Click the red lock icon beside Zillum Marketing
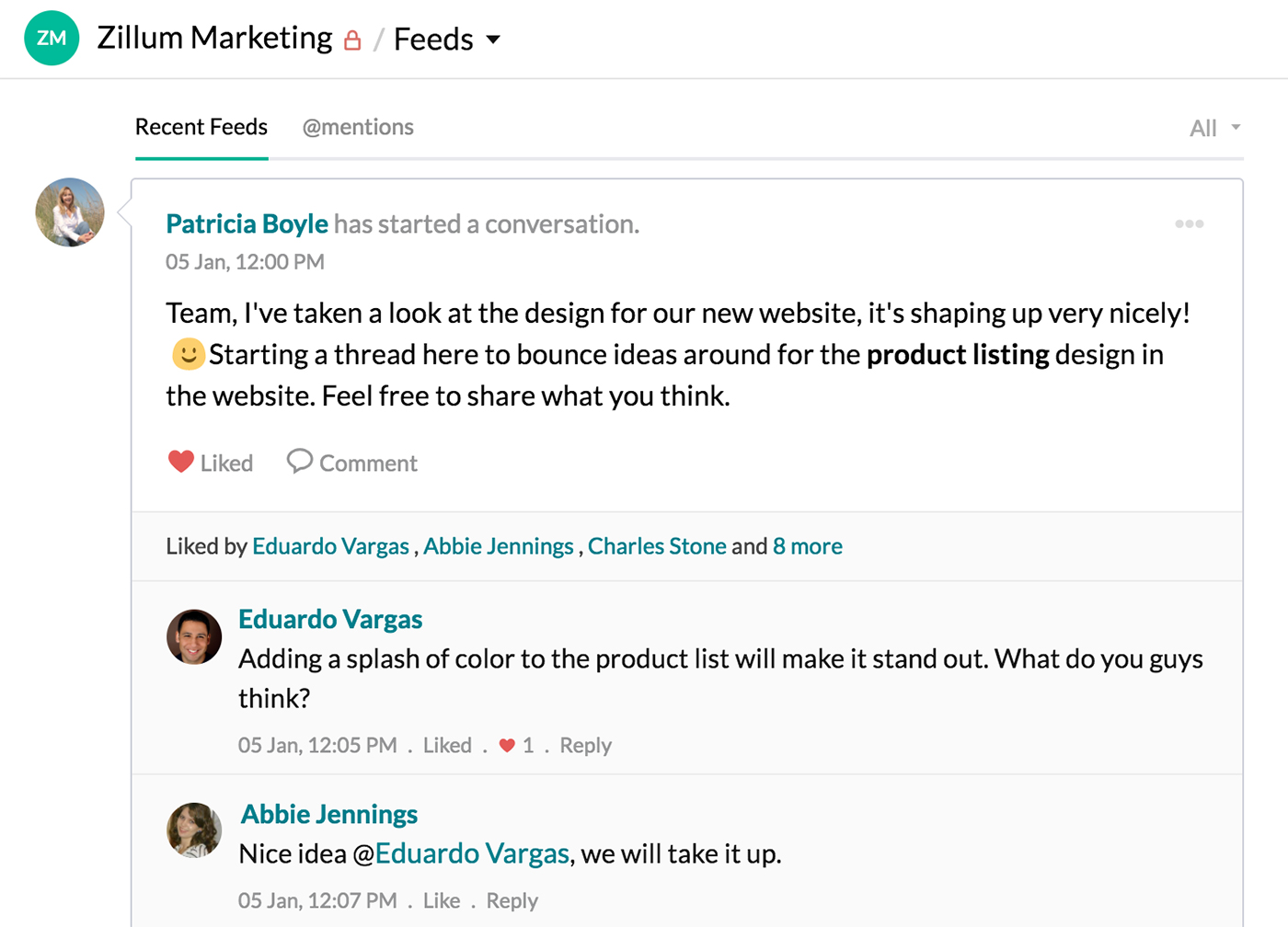Image resolution: width=1288 pixels, height=927 pixels. click(352, 40)
